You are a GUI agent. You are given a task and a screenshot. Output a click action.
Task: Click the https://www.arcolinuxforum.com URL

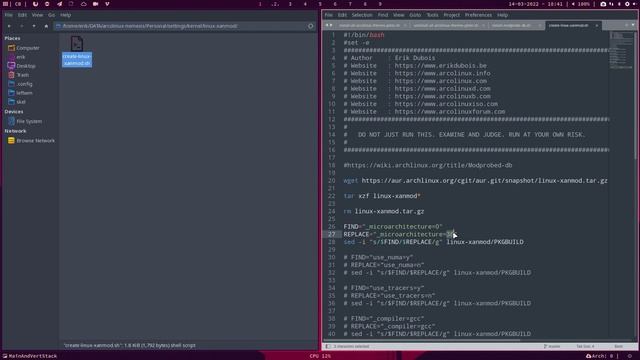click(449, 111)
